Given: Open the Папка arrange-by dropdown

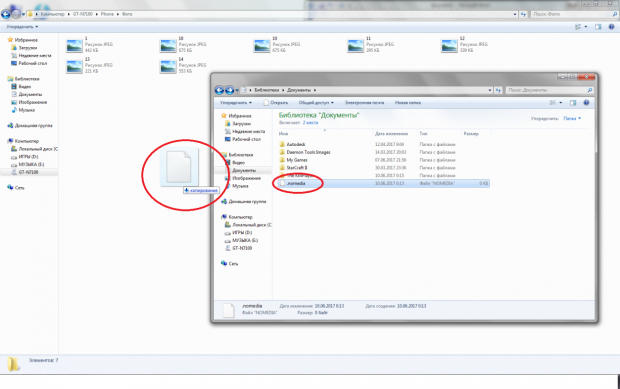Looking at the screenshot, I should pyautogui.click(x=572, y=119).
